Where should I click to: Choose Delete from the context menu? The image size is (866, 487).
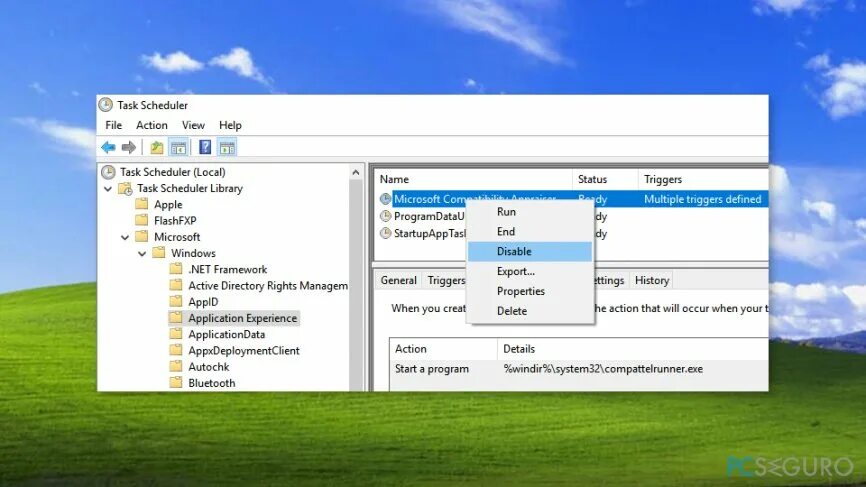[x=530, y=311]
